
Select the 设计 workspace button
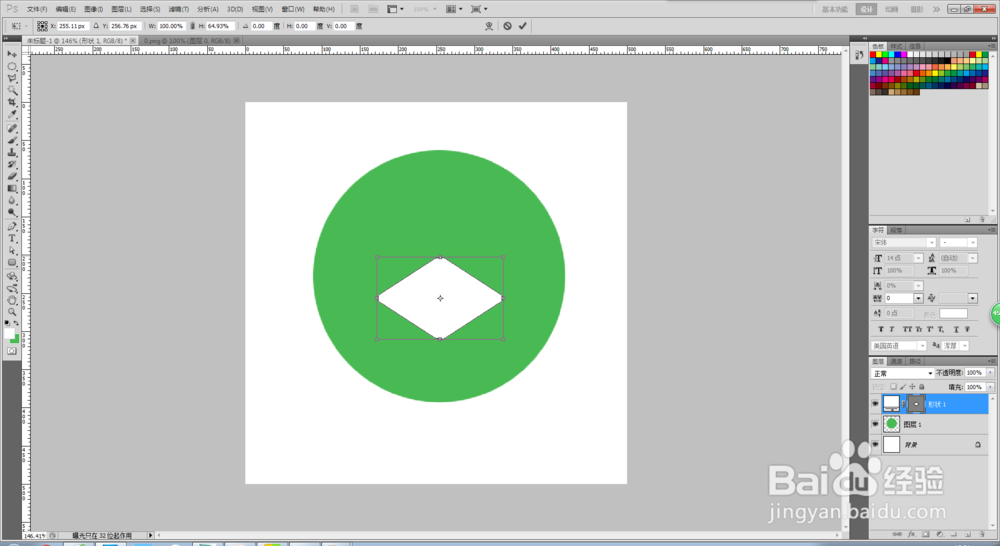866,9
